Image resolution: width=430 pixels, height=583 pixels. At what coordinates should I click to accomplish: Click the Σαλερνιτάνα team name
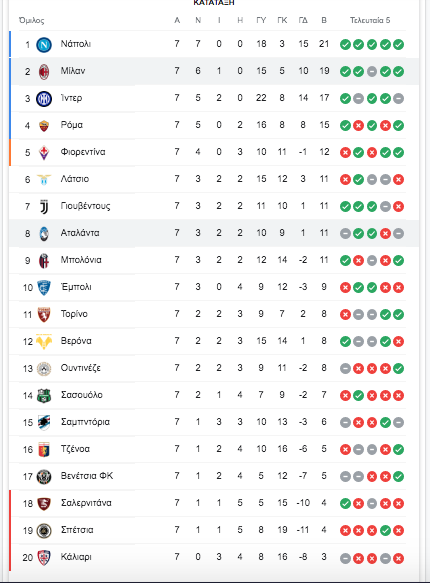pos(86,503)
